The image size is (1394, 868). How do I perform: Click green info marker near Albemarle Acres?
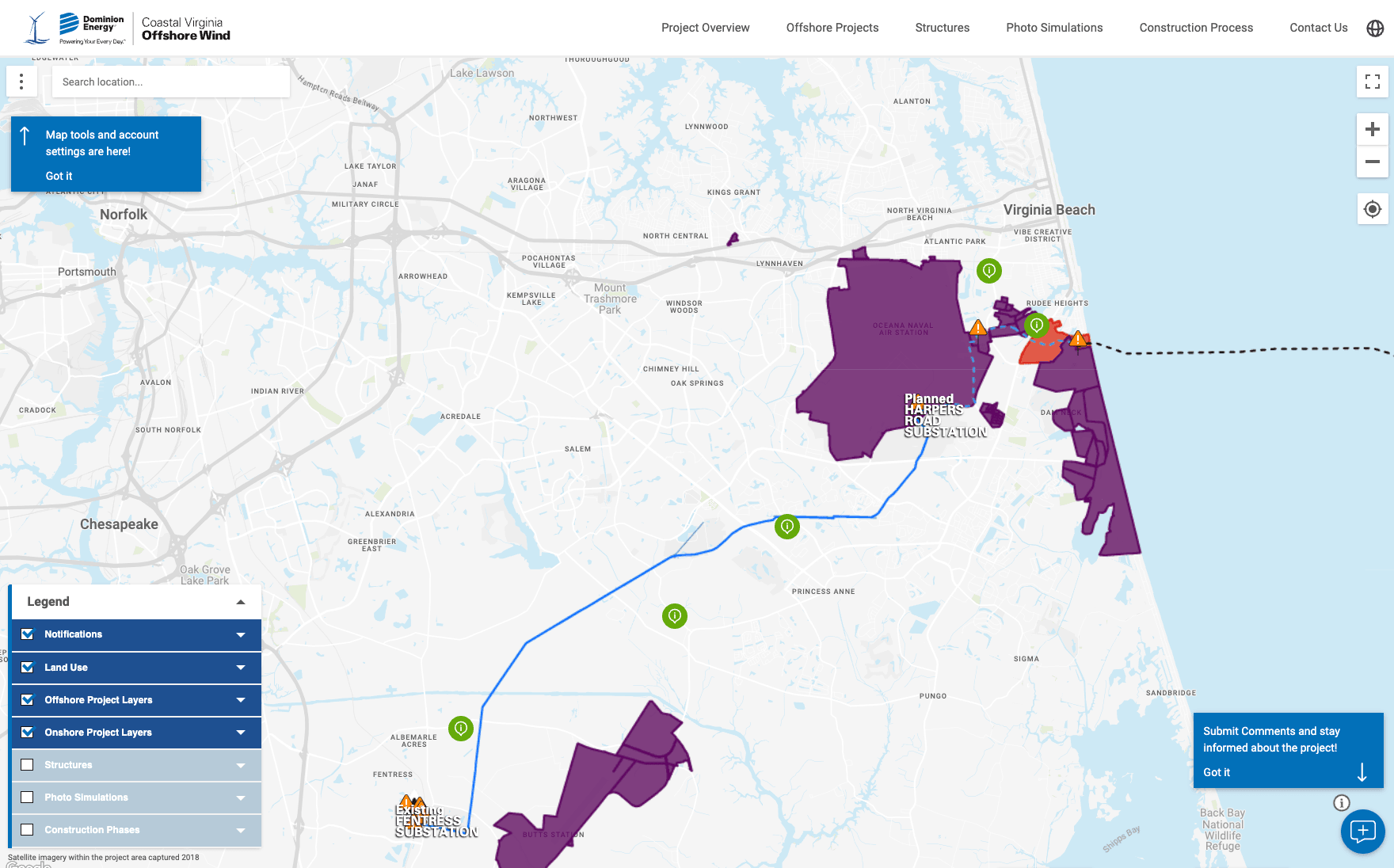pyautogui.click(x=461, y=728)
